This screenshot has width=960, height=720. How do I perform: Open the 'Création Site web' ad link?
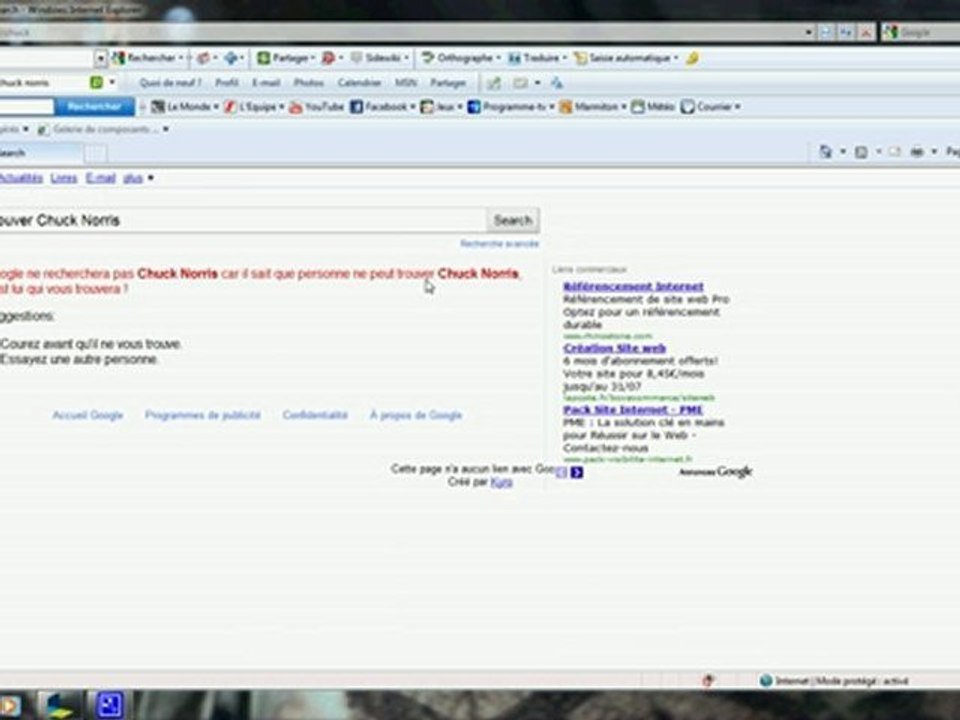click(x=614, y=348)
